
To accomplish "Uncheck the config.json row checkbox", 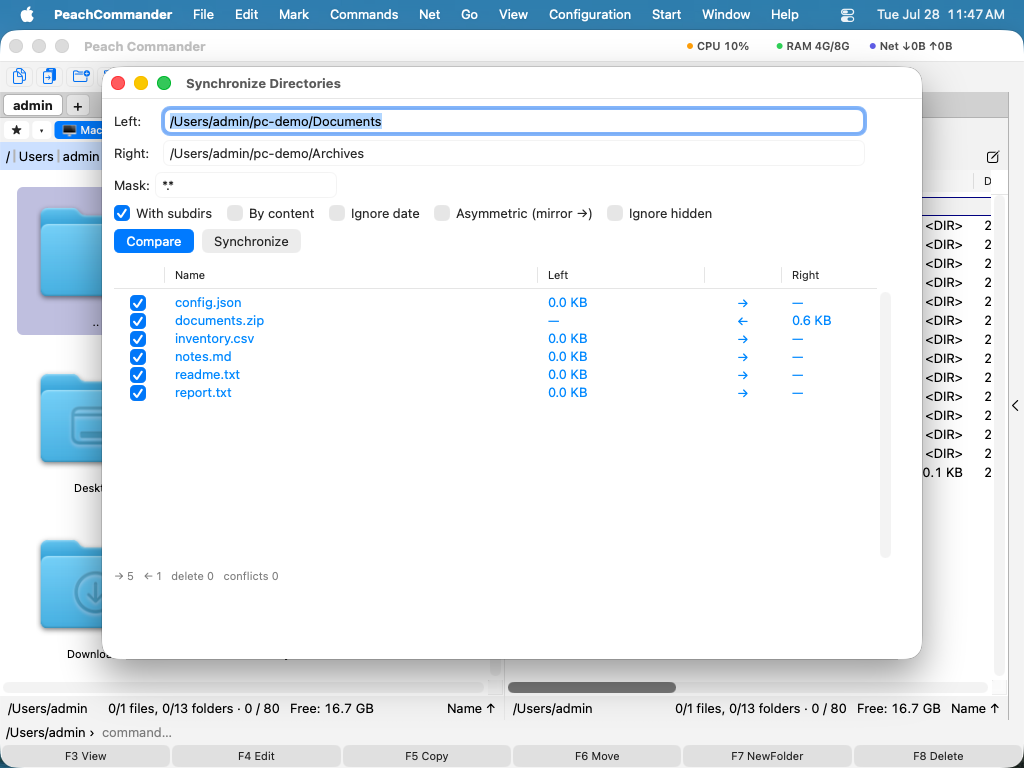I will point(138,303).
